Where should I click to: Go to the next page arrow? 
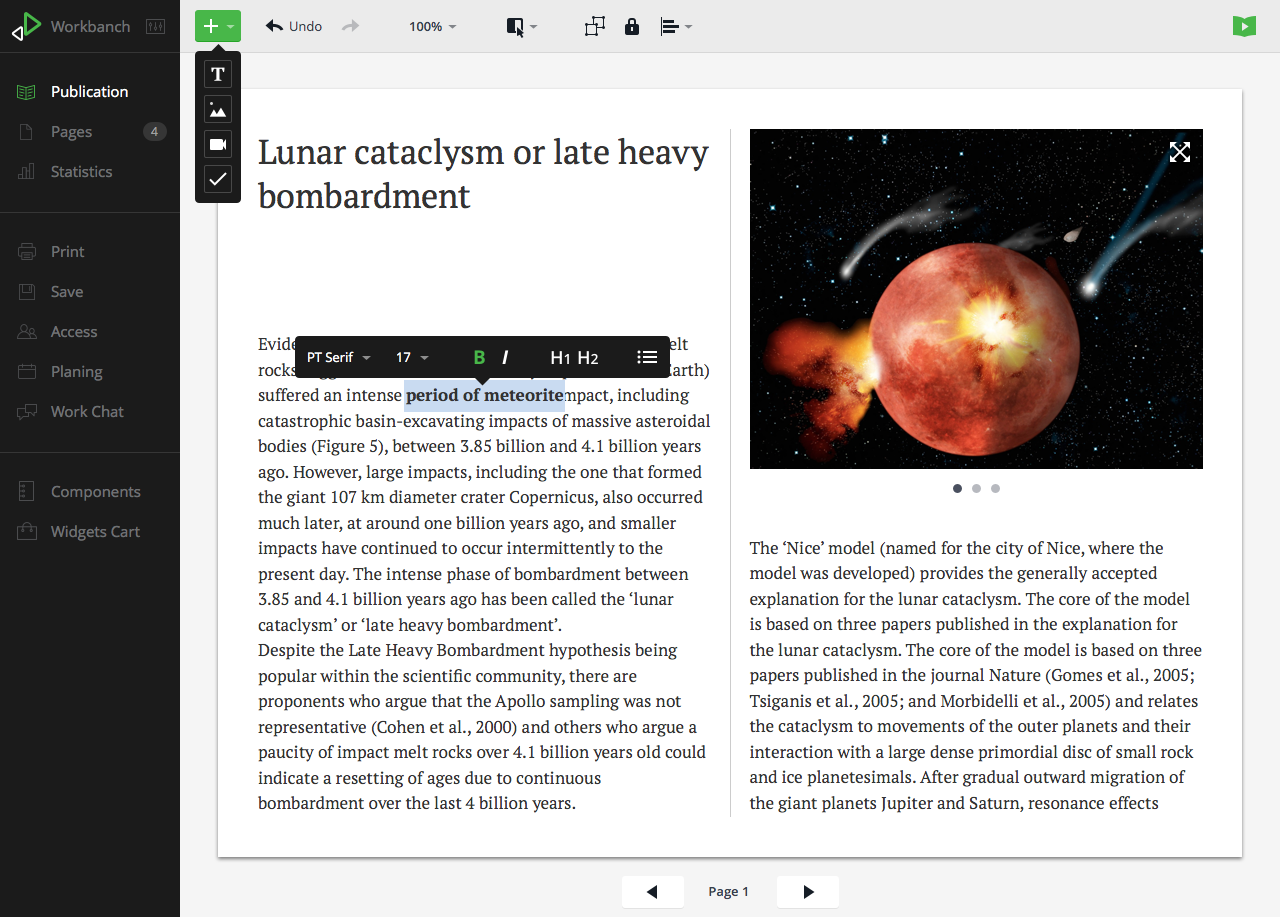coord(808,892)
